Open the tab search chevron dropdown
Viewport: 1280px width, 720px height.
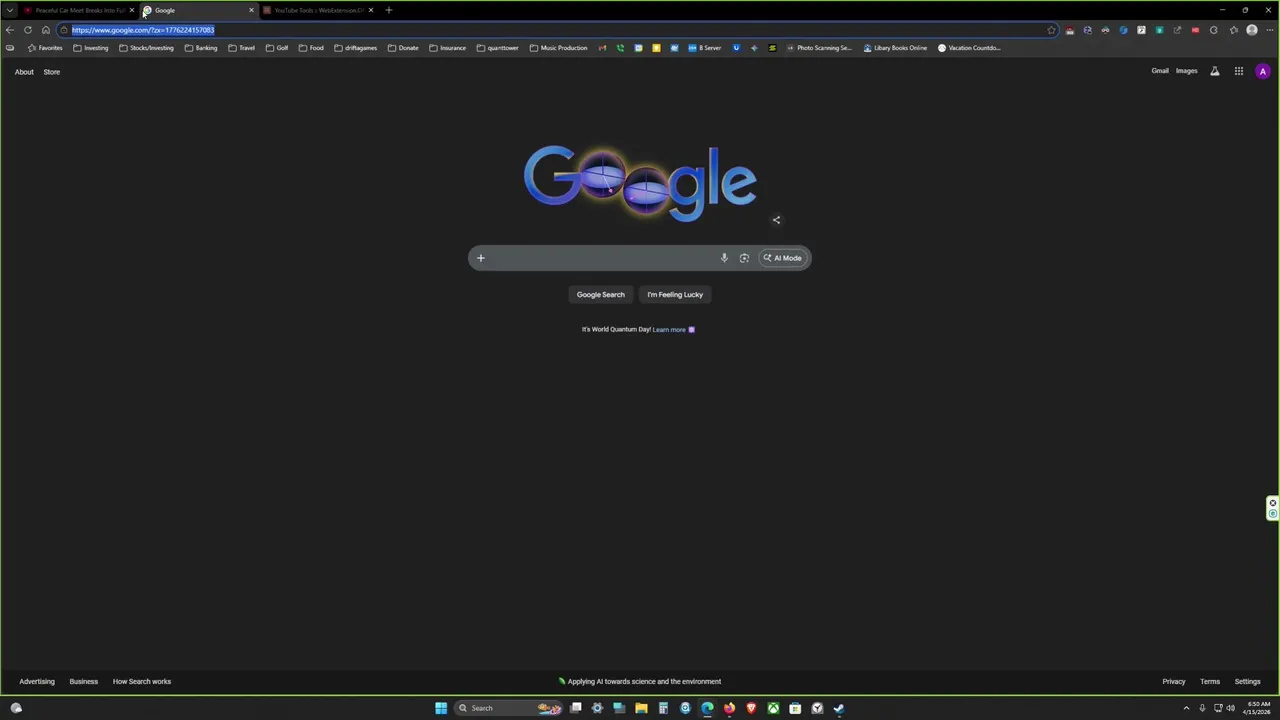(x=10, y=10)
